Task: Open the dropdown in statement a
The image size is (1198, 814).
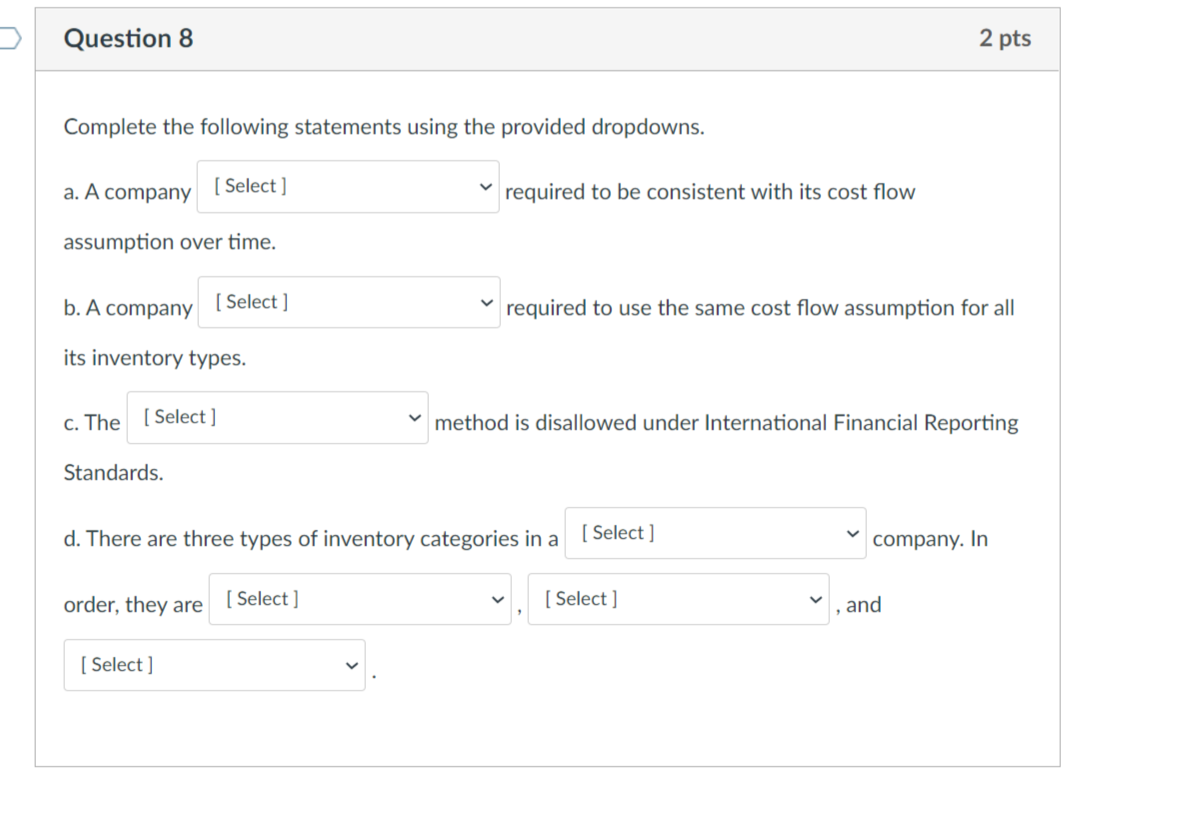Action: coord(348,186)
